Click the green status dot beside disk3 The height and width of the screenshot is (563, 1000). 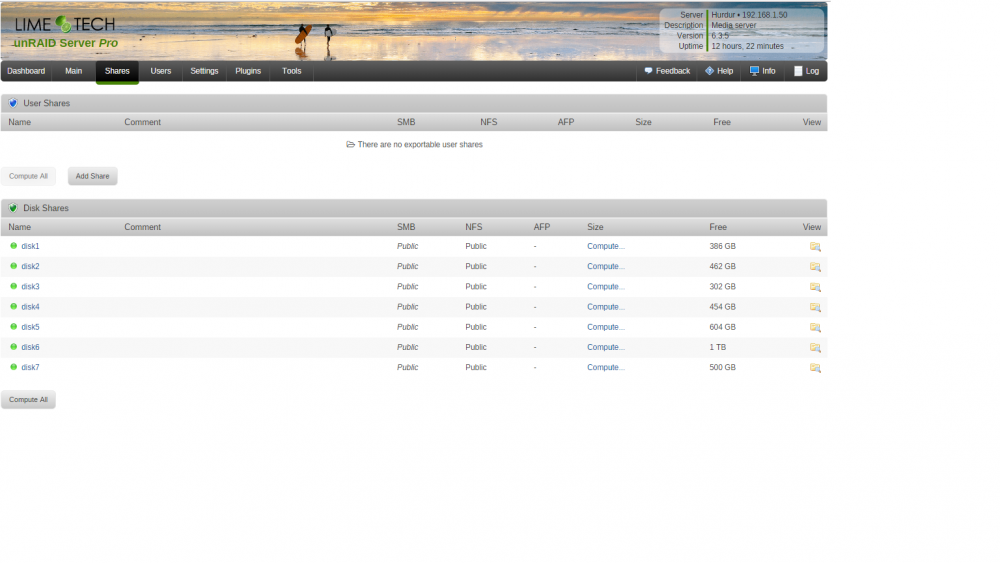click(13, 286)
